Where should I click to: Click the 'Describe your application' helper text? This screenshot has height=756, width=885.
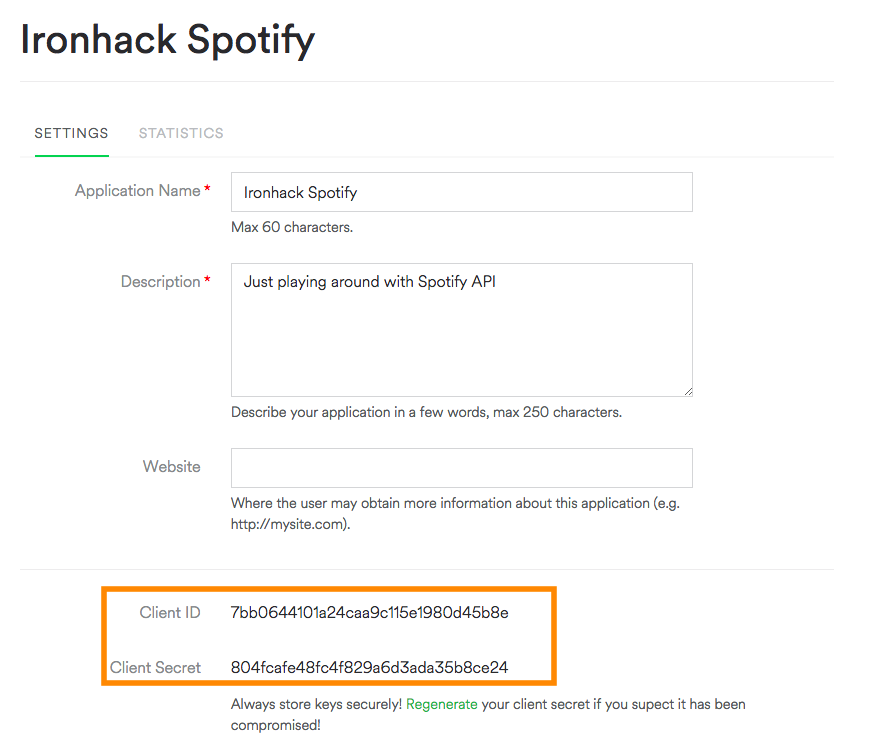coord(426,412)
